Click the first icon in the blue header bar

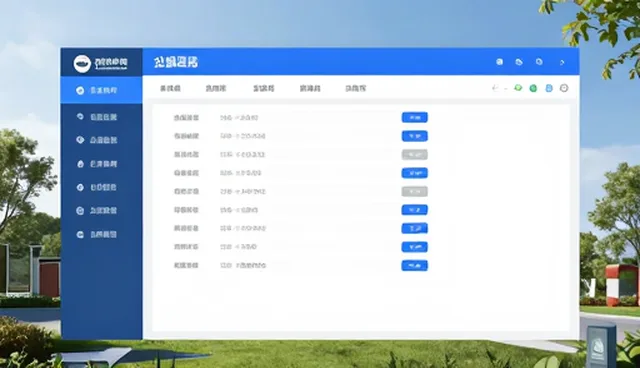coord(499,62)
